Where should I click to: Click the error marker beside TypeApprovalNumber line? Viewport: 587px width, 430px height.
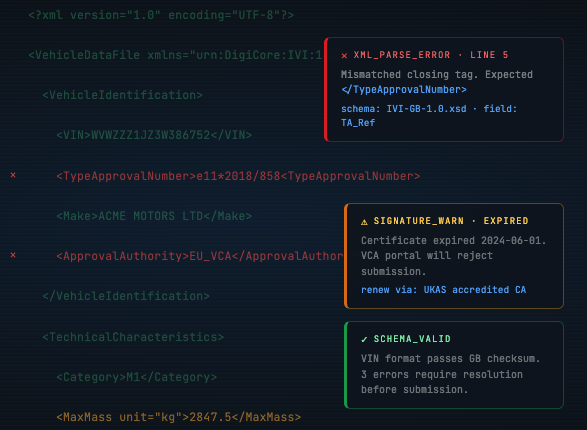coord(13,175)
